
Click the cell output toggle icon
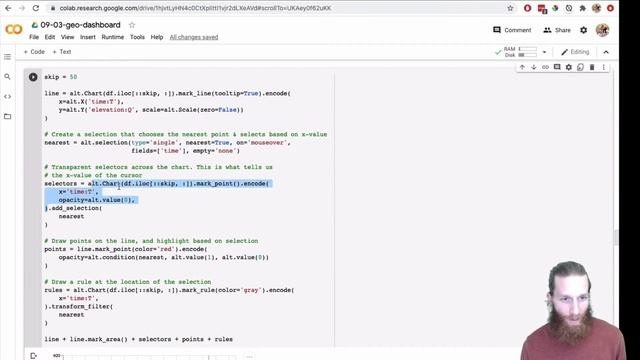click(33, 356)
